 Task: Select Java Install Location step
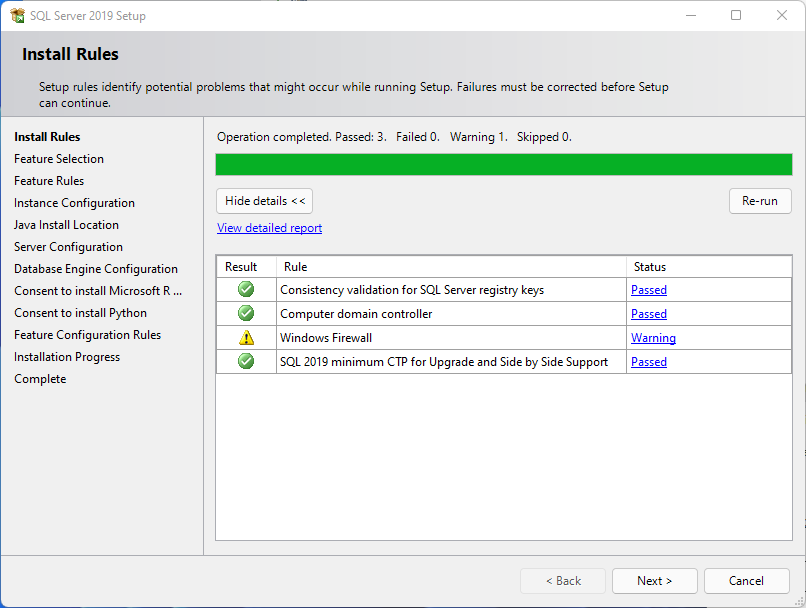tap(66, 225)
